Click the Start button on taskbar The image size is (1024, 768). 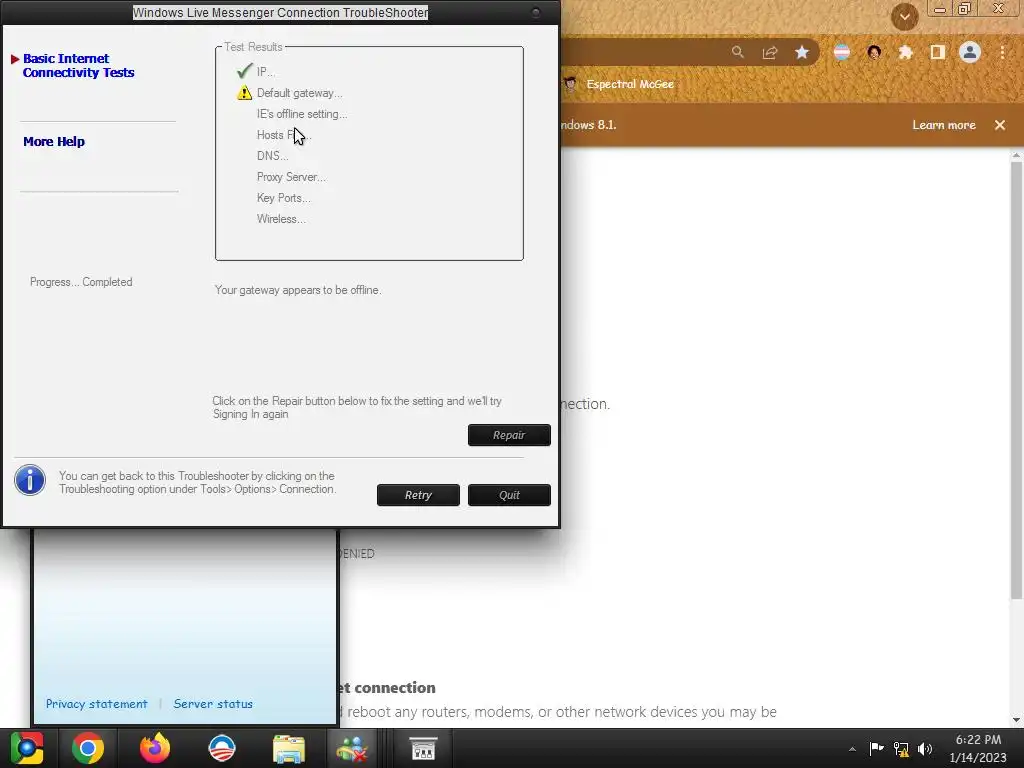(x=27, y=748)
